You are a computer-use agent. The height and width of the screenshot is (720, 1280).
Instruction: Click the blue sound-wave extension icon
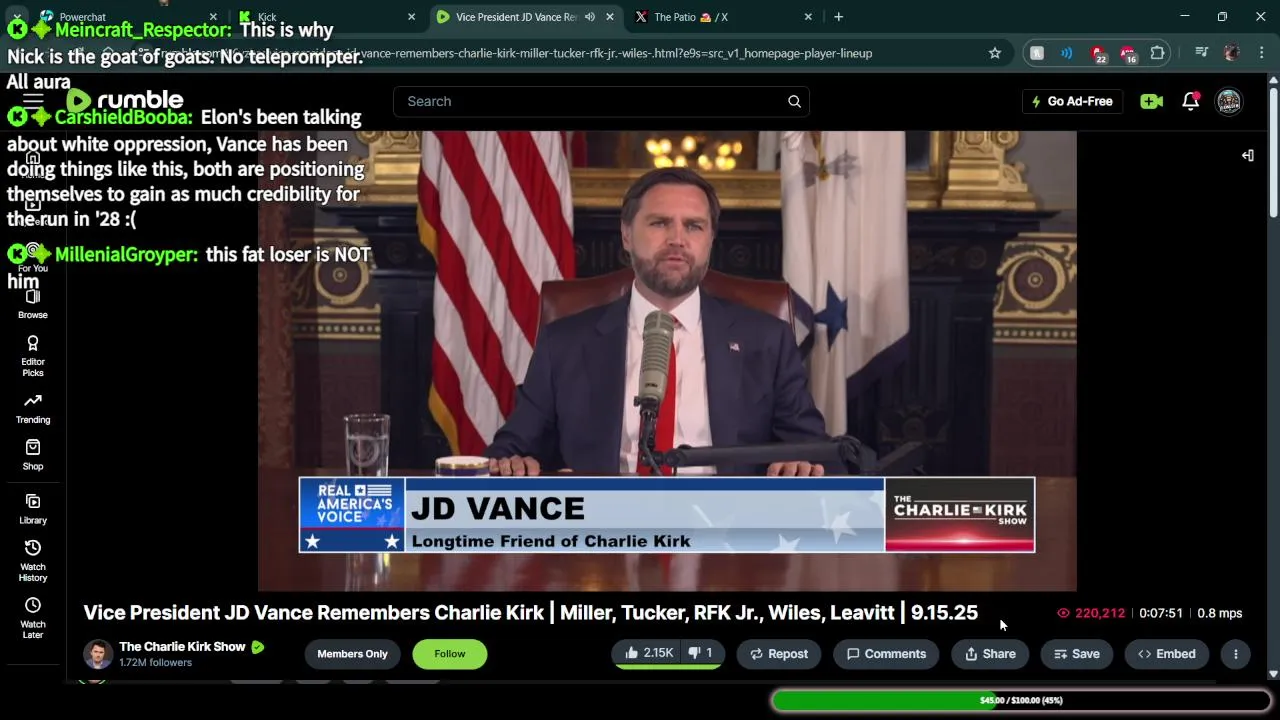(x=1067, y=53)
